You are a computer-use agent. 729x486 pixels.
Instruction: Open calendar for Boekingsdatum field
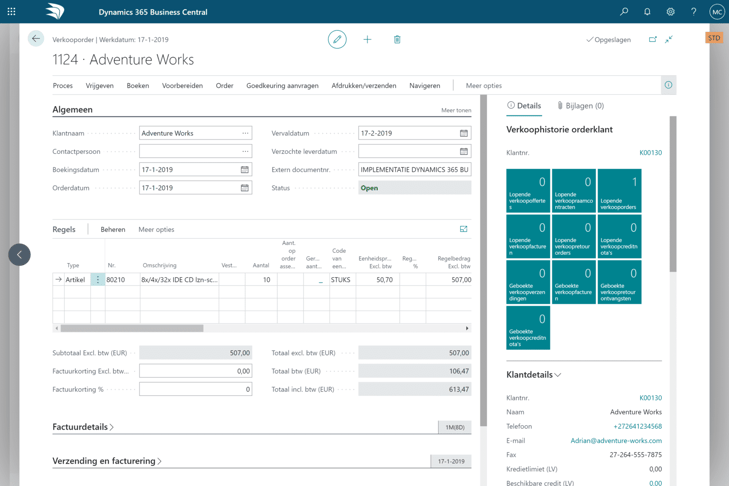[245, 170]
